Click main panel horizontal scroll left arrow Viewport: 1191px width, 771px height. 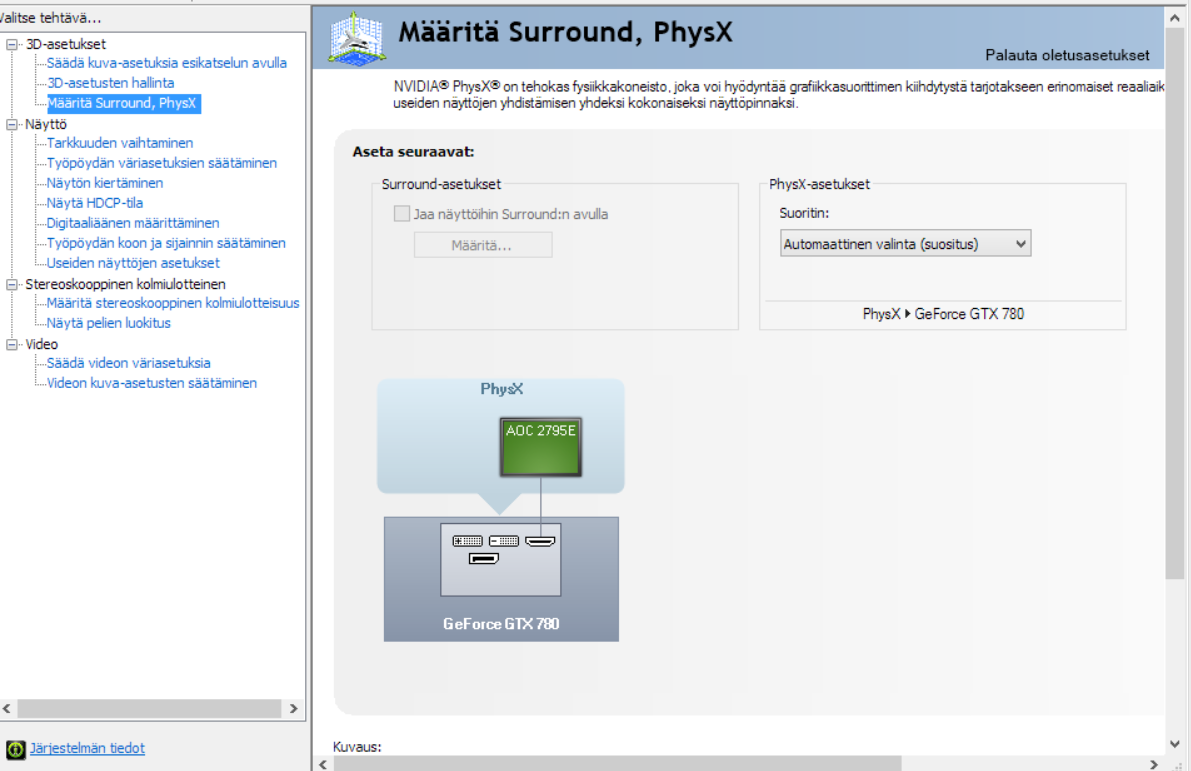coord(323,763)
